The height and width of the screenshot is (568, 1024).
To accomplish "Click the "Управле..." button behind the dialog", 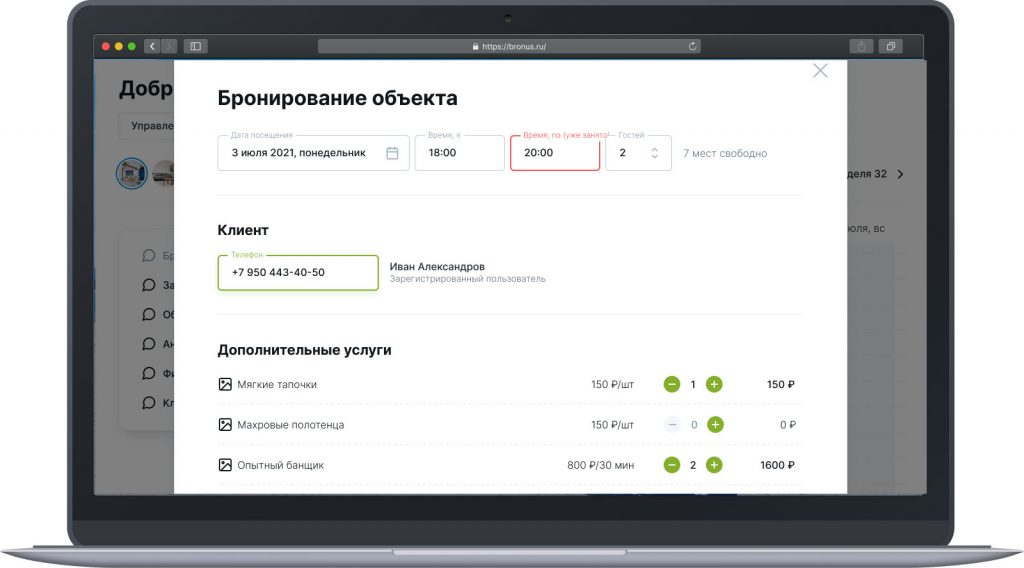I will tap(146, 126).
